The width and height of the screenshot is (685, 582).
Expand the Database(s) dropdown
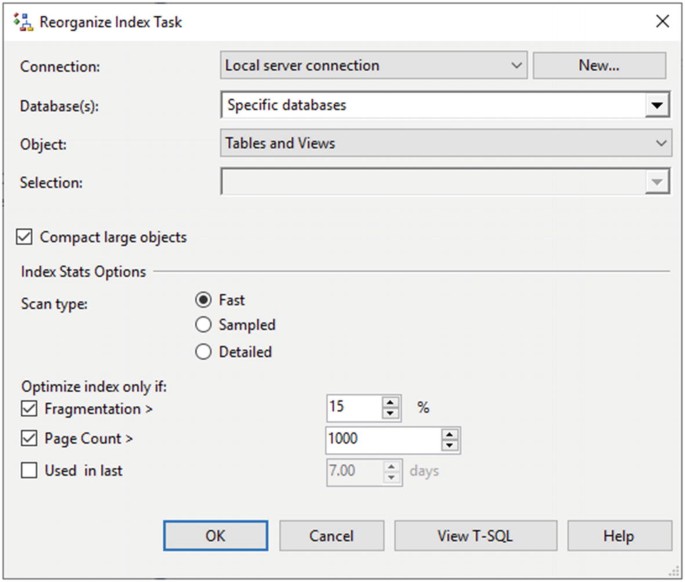click(656, 105)
